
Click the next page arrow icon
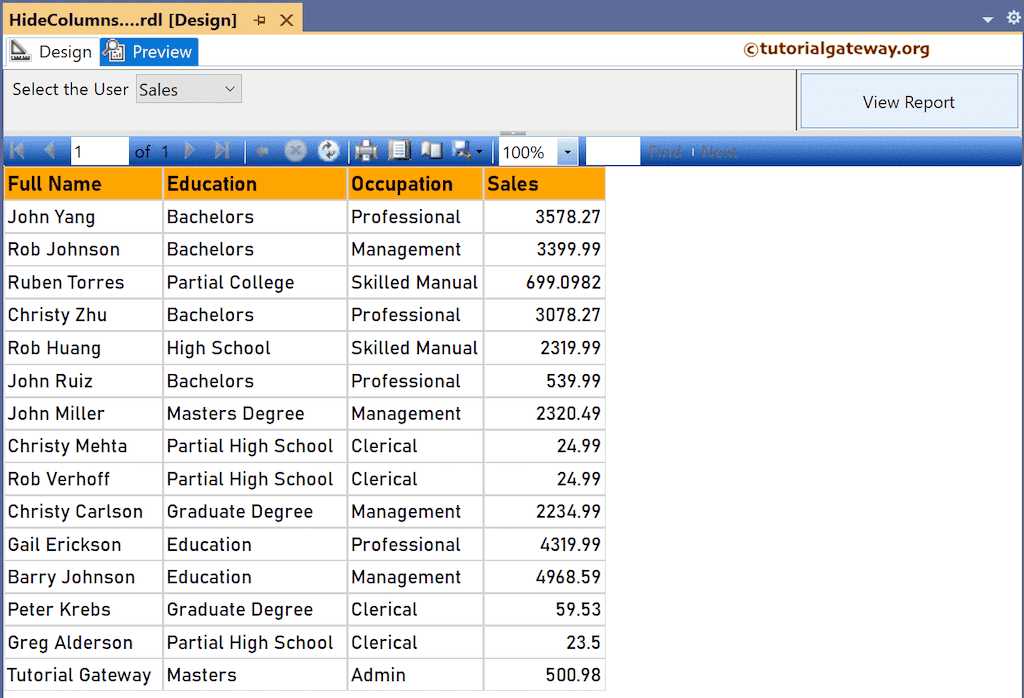(188, 150)
